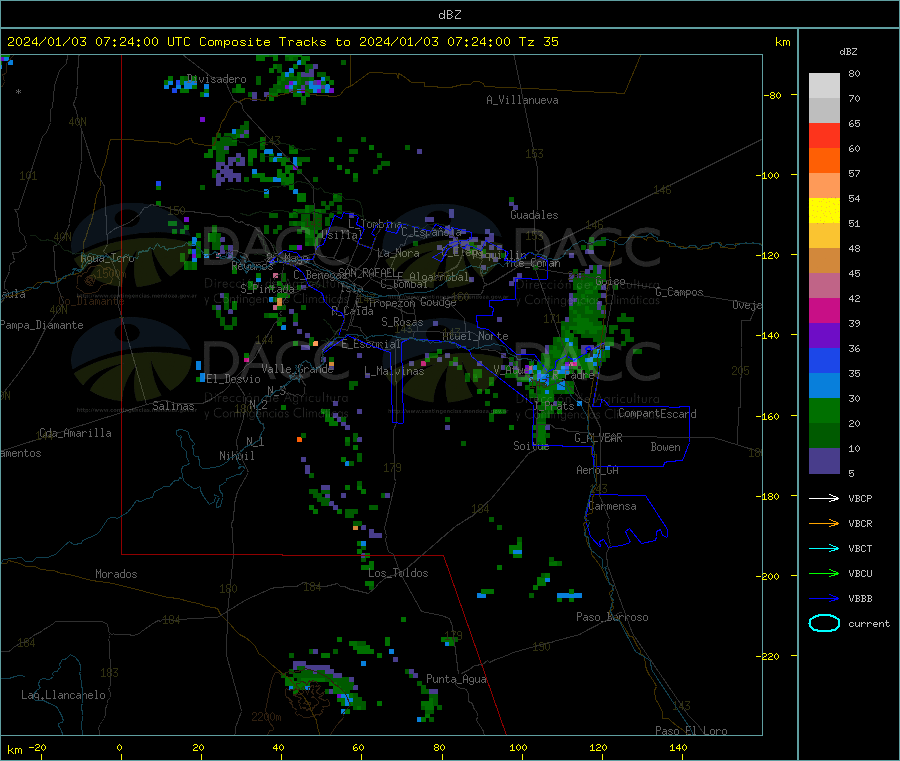Select the magenta 39-42 dBZ swatch
The image size is (900, 761).
(824, 310)
